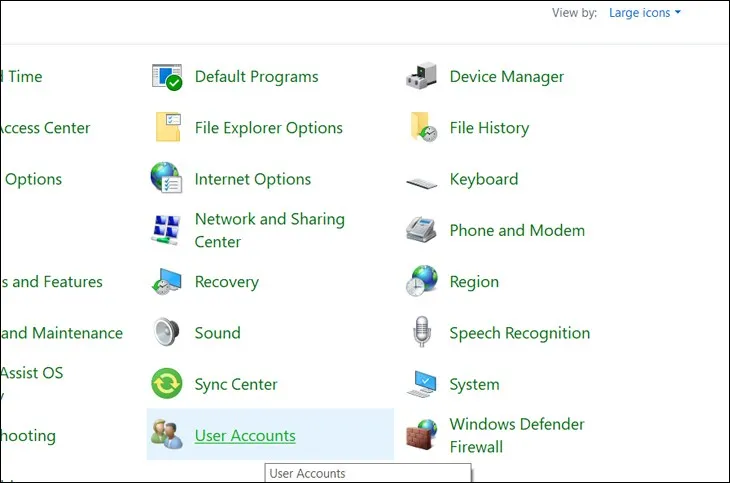The height and width of the screenshot is (483, 730).
Task: Click the Device Manager icon
Action: [421, 75]
